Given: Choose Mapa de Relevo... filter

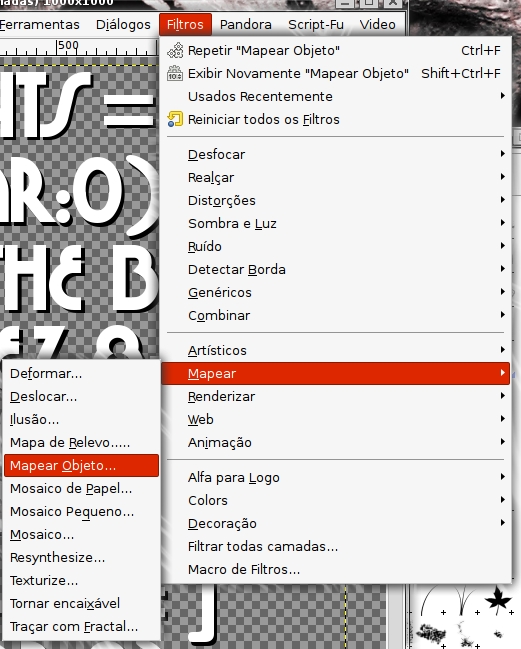Looking at the screenshot, I should 81,442.
